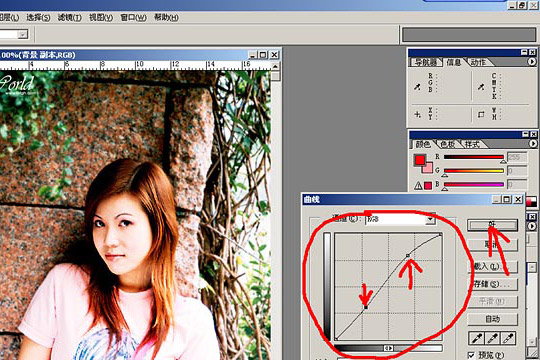Select the upper hollow curve point

[408, 255]
